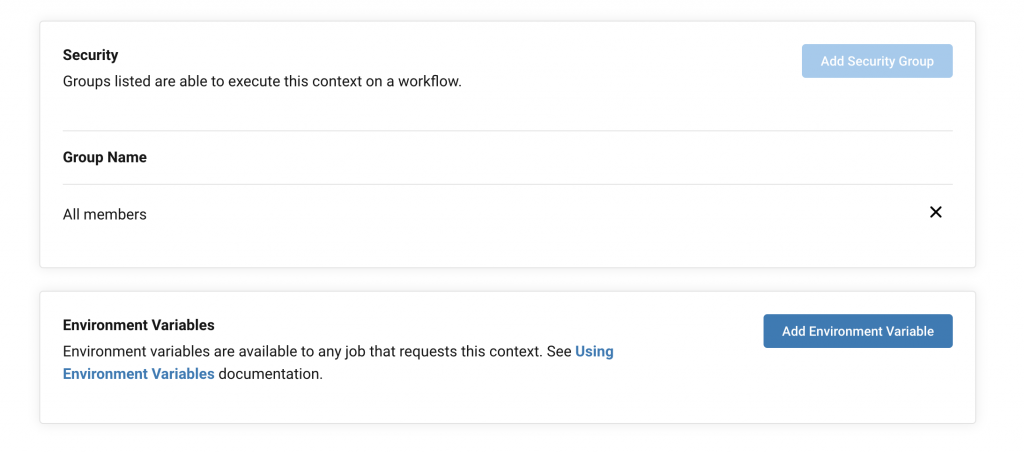The width and height of the screenshot is (1024, 453).
Task: Click the word 'See' before the documentation link
Action: coord(559,352)
